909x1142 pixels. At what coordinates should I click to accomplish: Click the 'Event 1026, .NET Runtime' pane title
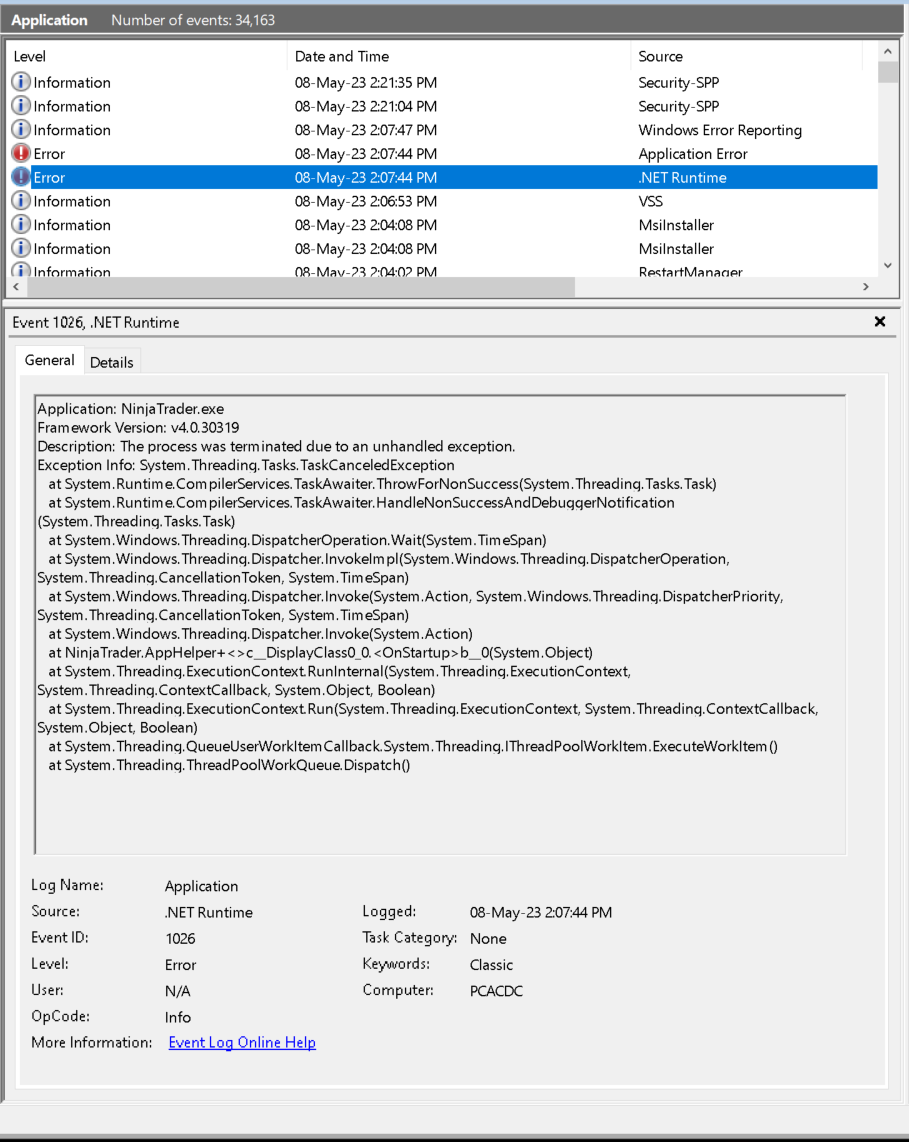95,322
